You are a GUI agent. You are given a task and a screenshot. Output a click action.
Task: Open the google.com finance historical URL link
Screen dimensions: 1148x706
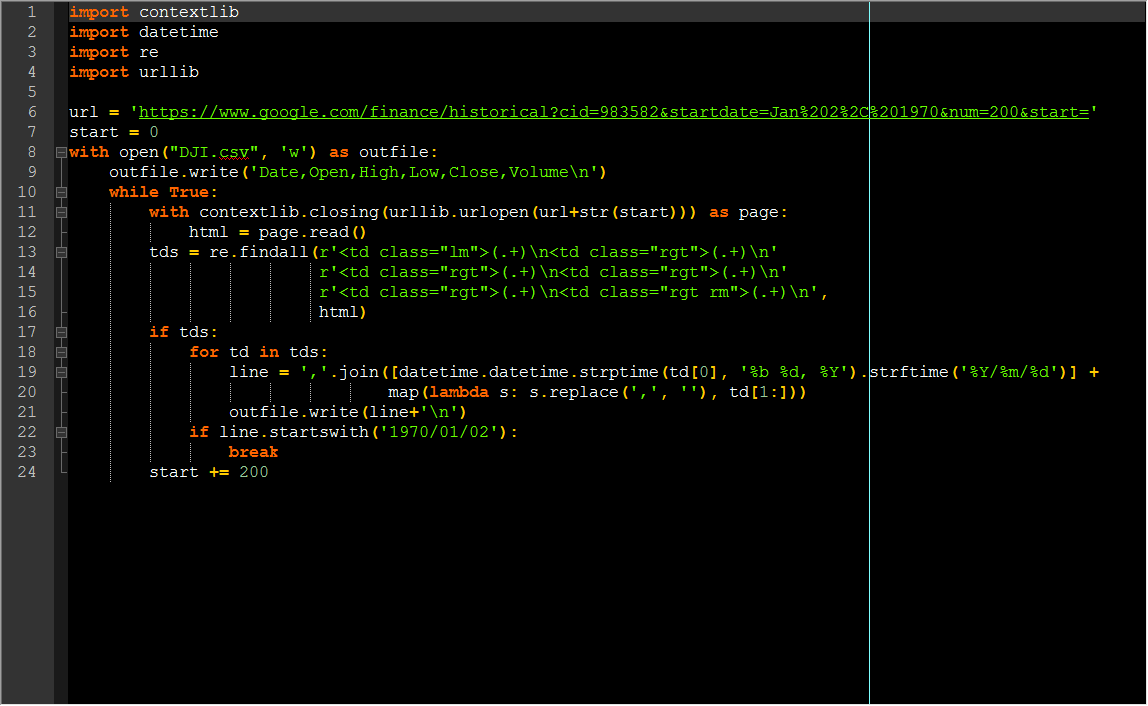click(614, 112)
